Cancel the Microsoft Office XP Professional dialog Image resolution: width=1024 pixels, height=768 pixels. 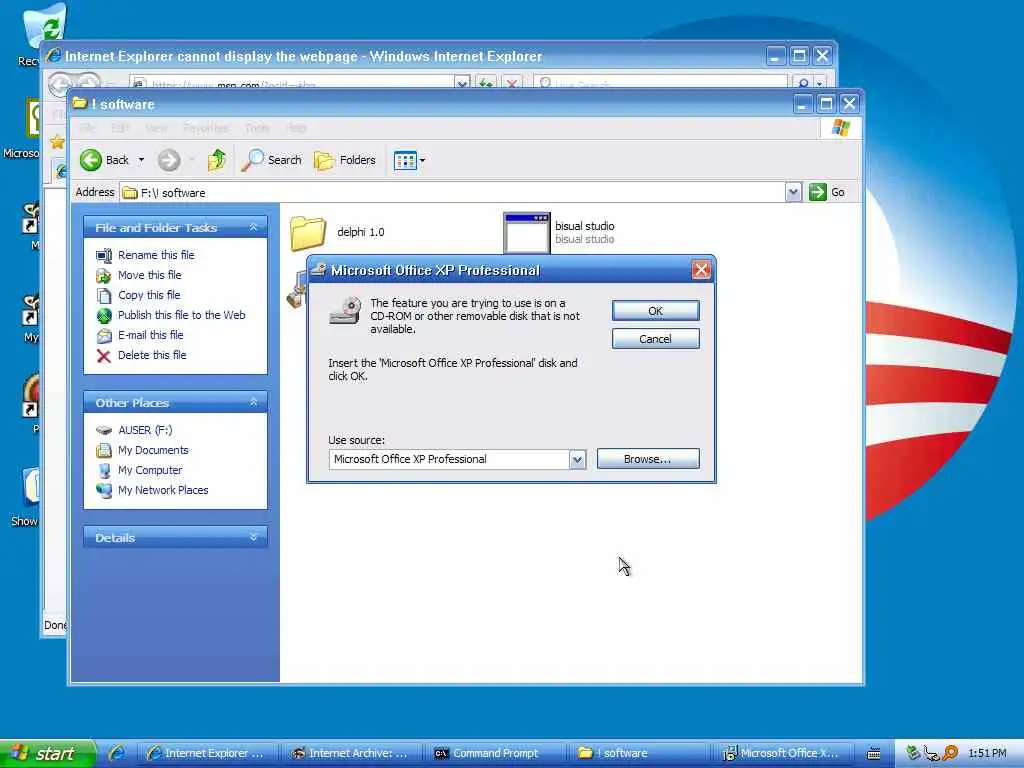[655, 339]
